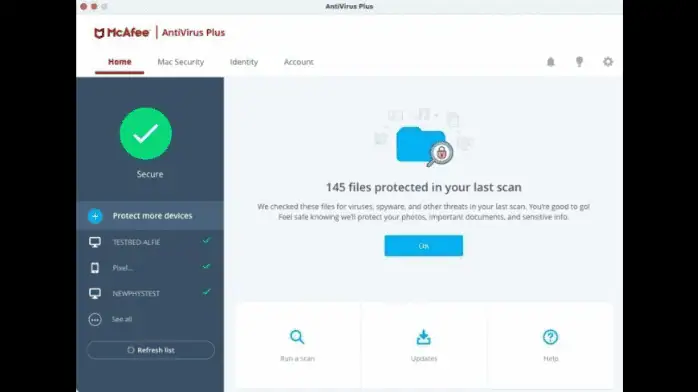This screenshot has height=392, width=698.
Task: Click the Refresh list button
Action: click(150, 350)
